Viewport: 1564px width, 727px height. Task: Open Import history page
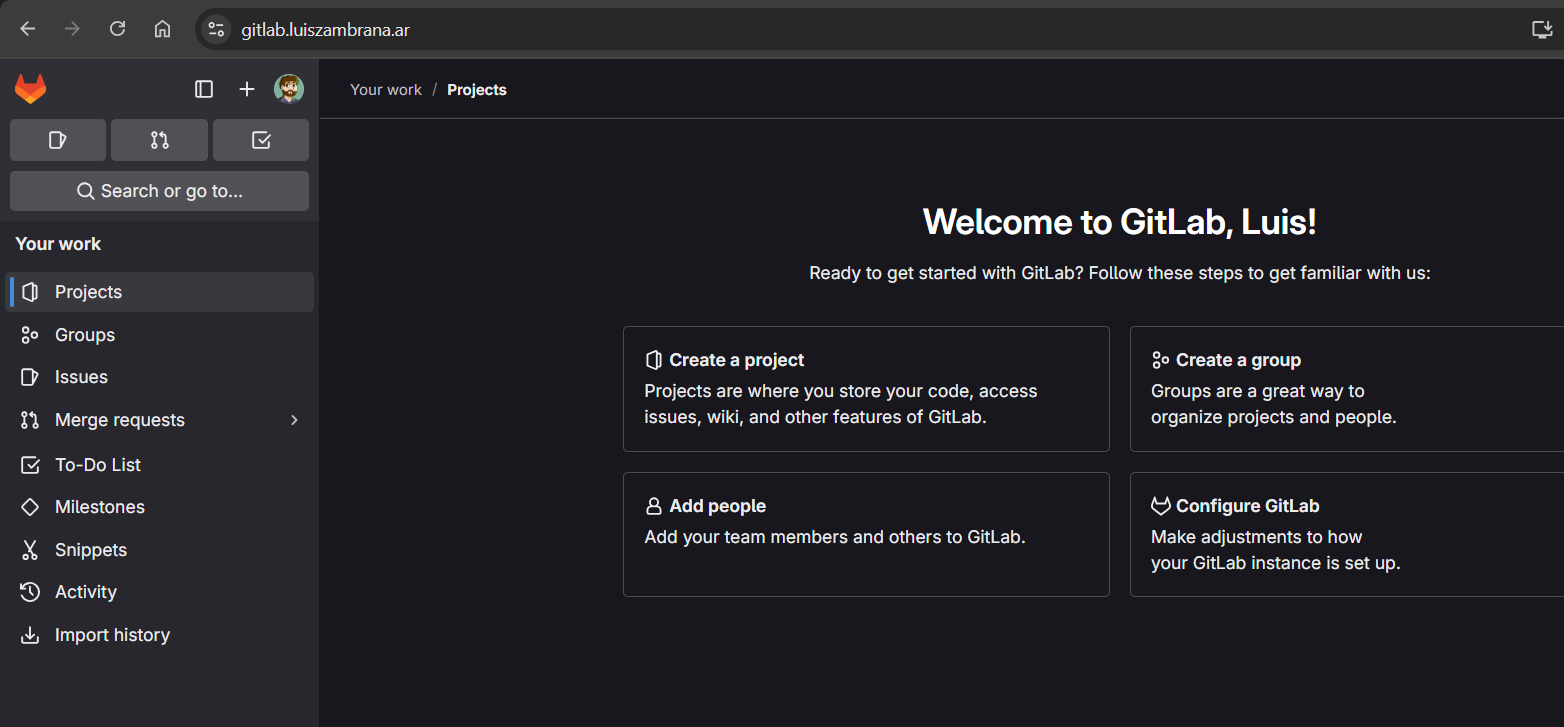pos(112,635)
